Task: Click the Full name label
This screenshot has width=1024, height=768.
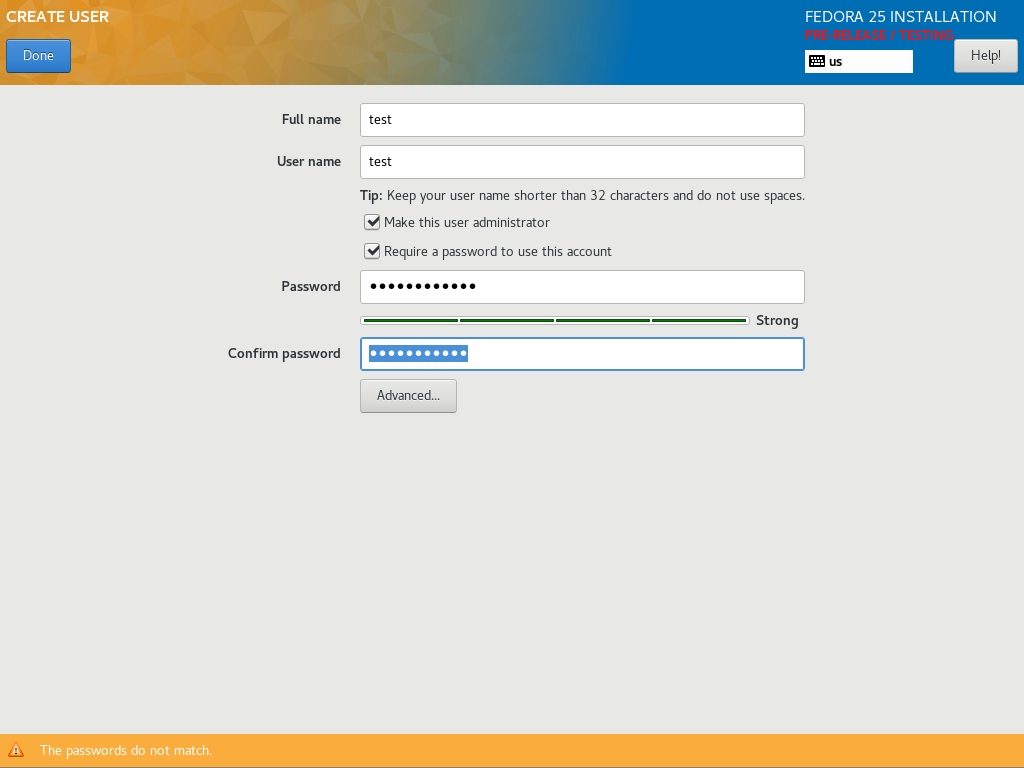Action: pyautogui.click(x=311, y=120)
